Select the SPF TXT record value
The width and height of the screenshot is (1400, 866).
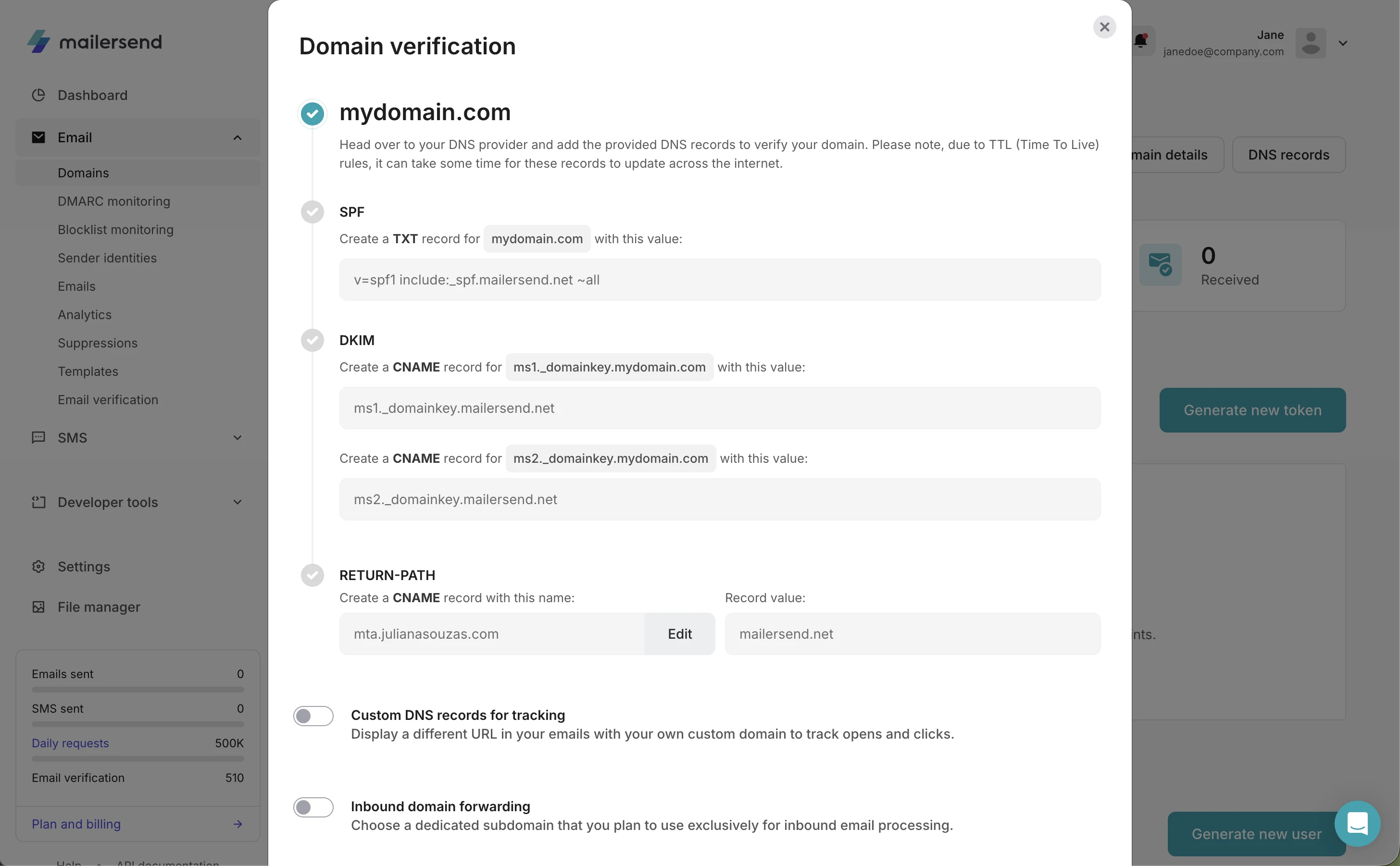[x=720, y=280]
